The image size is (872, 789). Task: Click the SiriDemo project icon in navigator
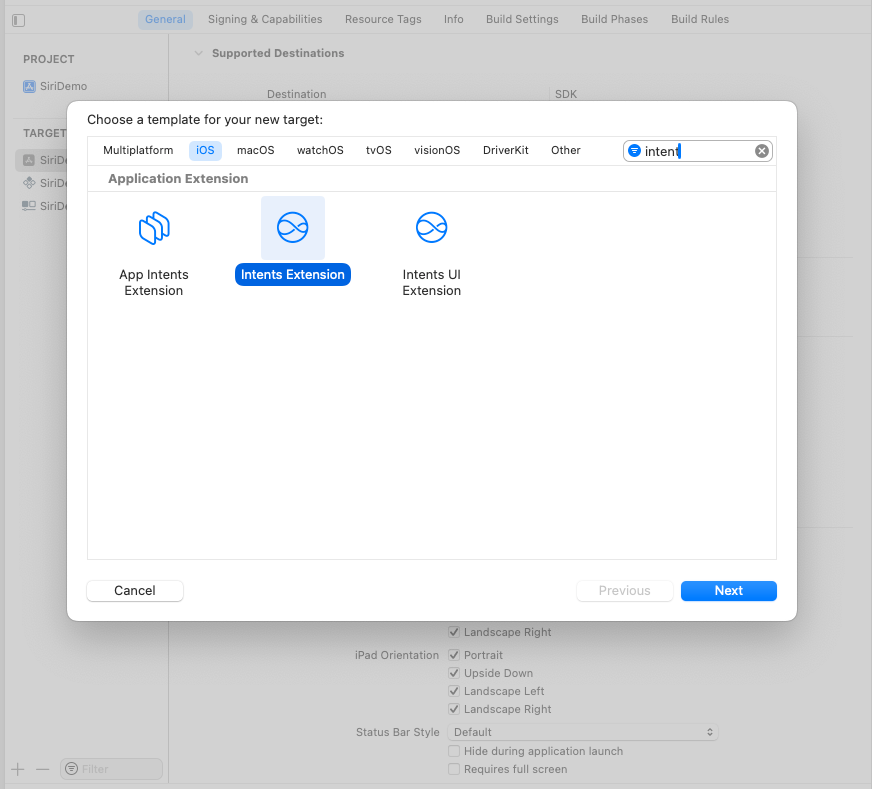click(30, 86)
